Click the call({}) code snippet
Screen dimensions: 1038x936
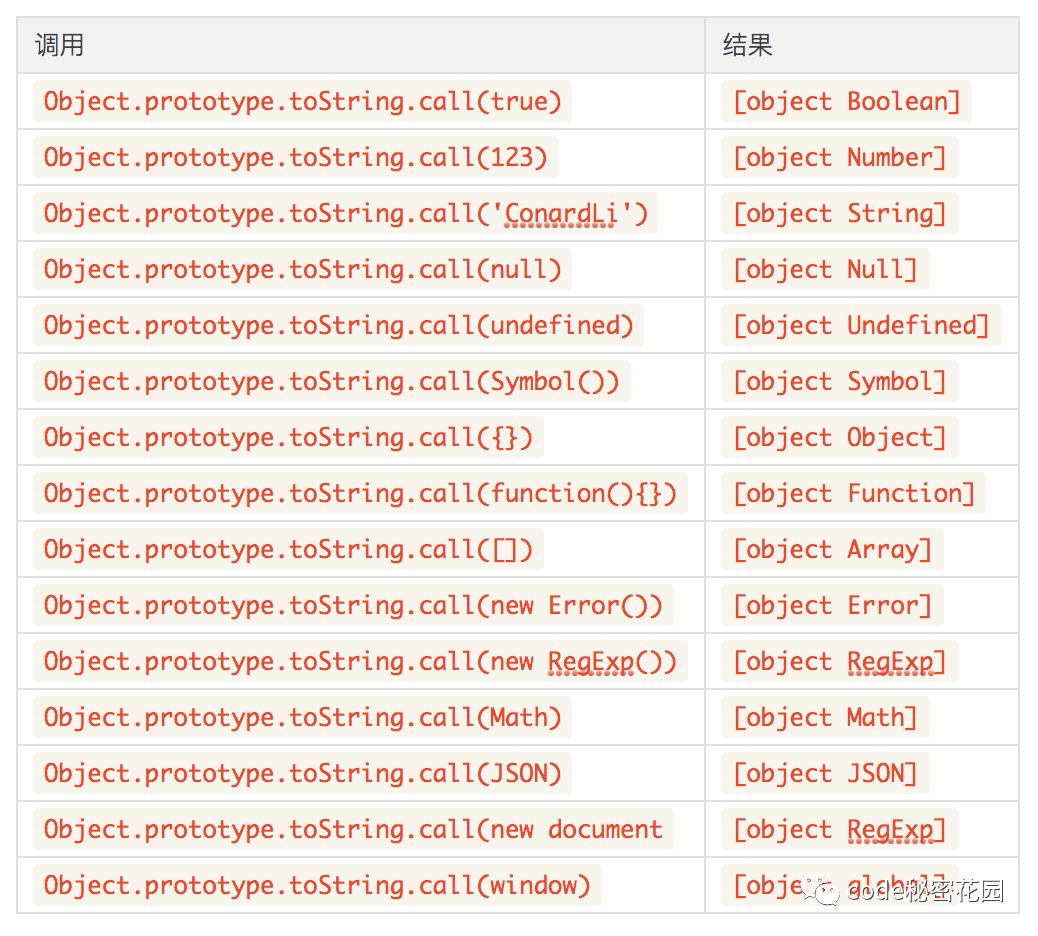pos(289,437)
